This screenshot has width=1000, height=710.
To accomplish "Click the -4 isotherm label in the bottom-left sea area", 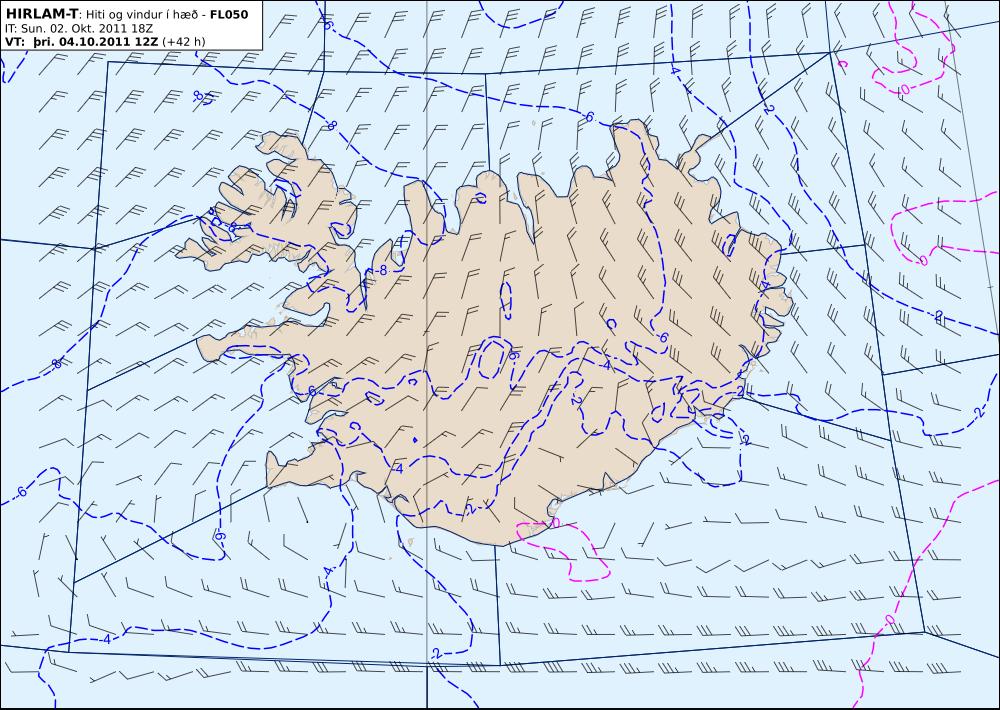I will click(107, 639).
